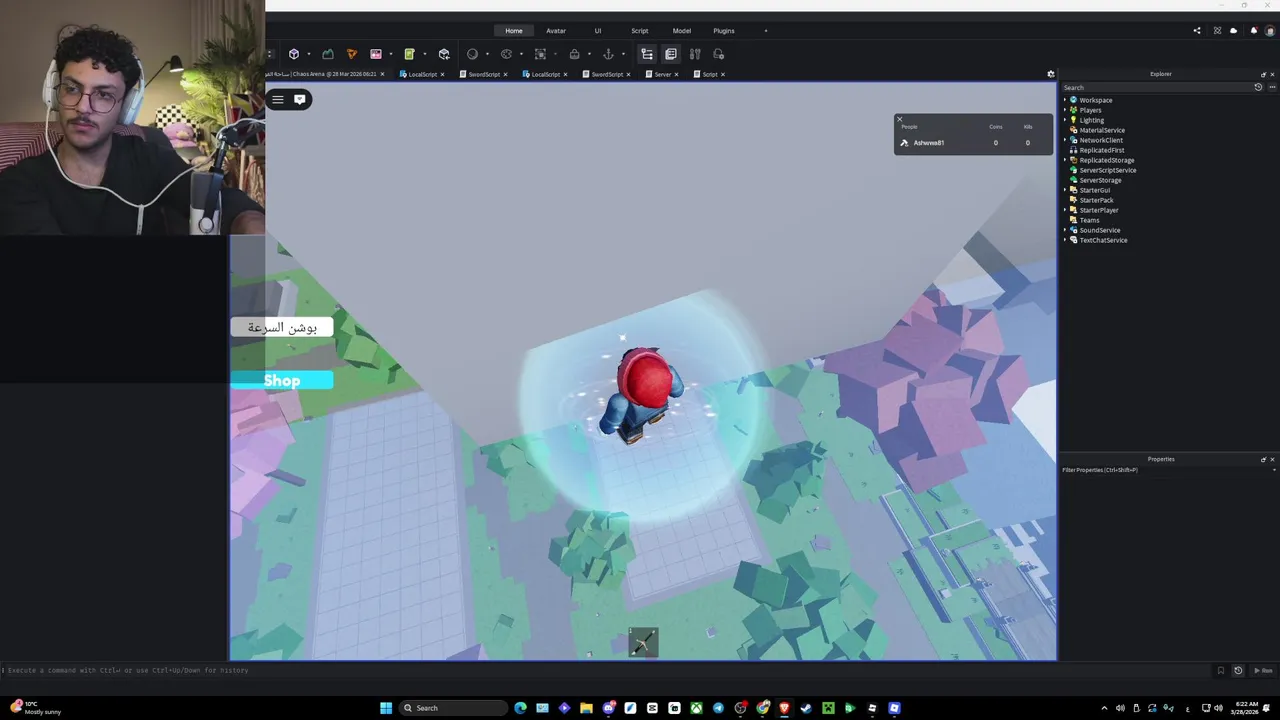Click the Group selection icon
The image size is (1280, 720).
541,54
